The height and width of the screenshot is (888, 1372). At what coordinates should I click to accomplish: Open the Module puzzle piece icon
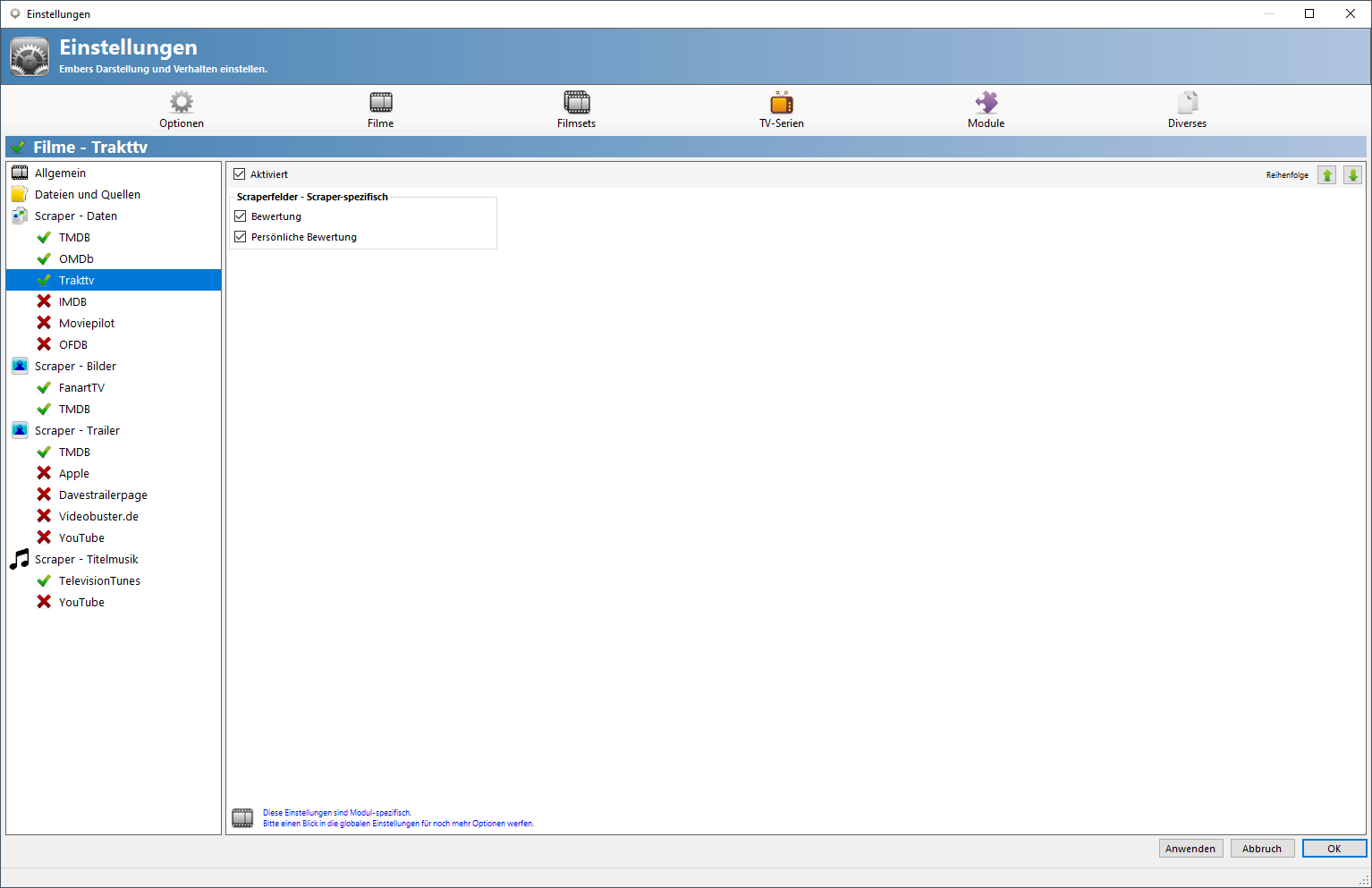[x=987, y=102]
